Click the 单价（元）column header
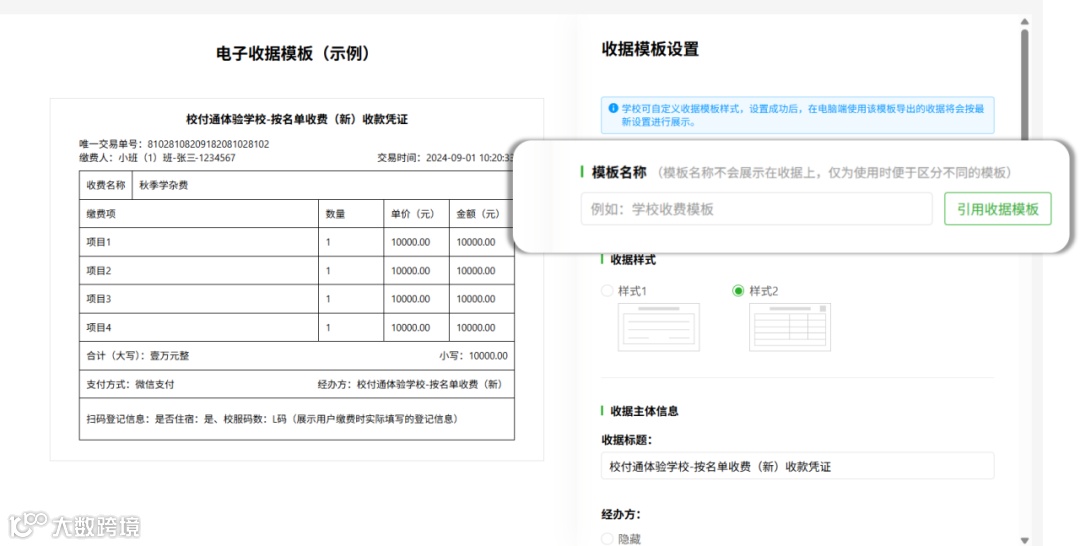The height and width of the screenshot is (546, 1080). point(415,214)
